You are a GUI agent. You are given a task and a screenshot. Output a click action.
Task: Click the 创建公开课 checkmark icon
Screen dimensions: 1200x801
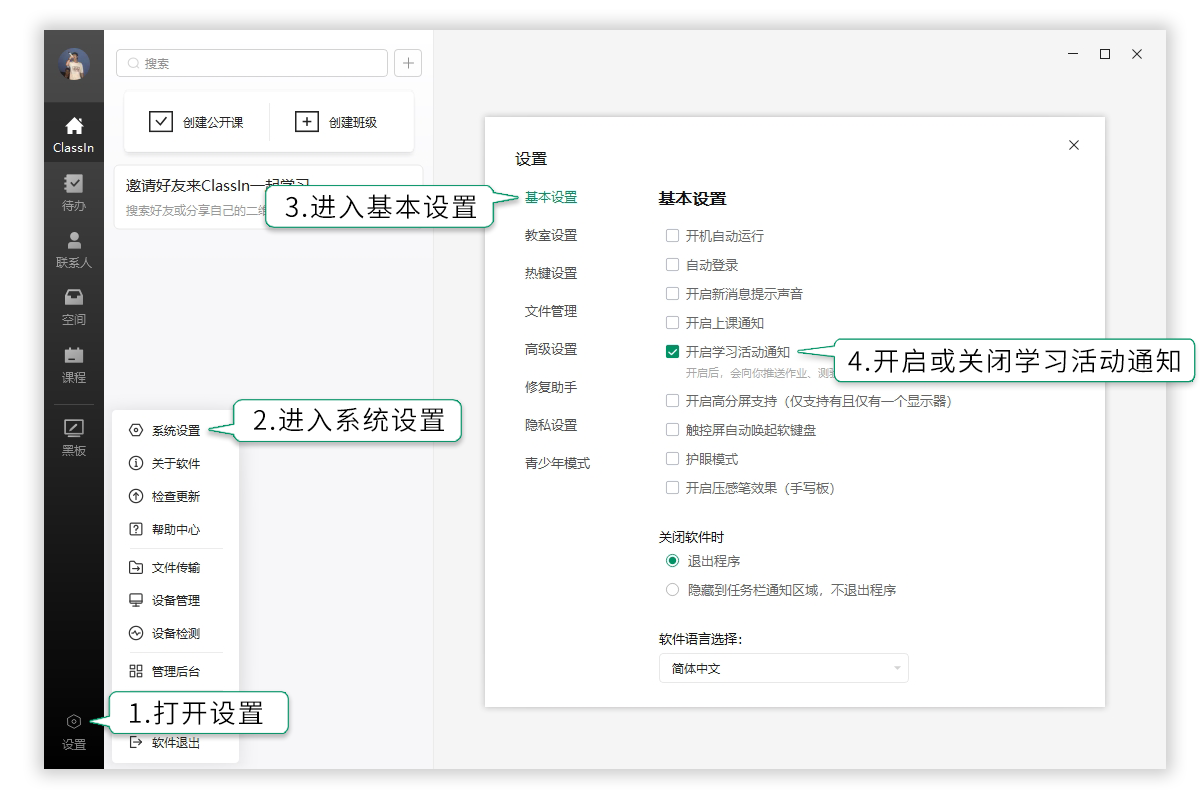pyautogui.click(x=161, y=122)
